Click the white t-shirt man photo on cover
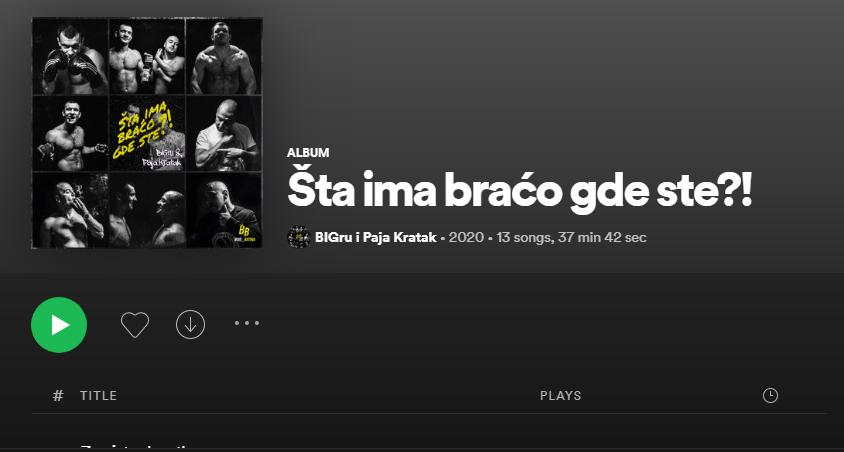This screenshot has height=452, width=844. tap(224, 133)
